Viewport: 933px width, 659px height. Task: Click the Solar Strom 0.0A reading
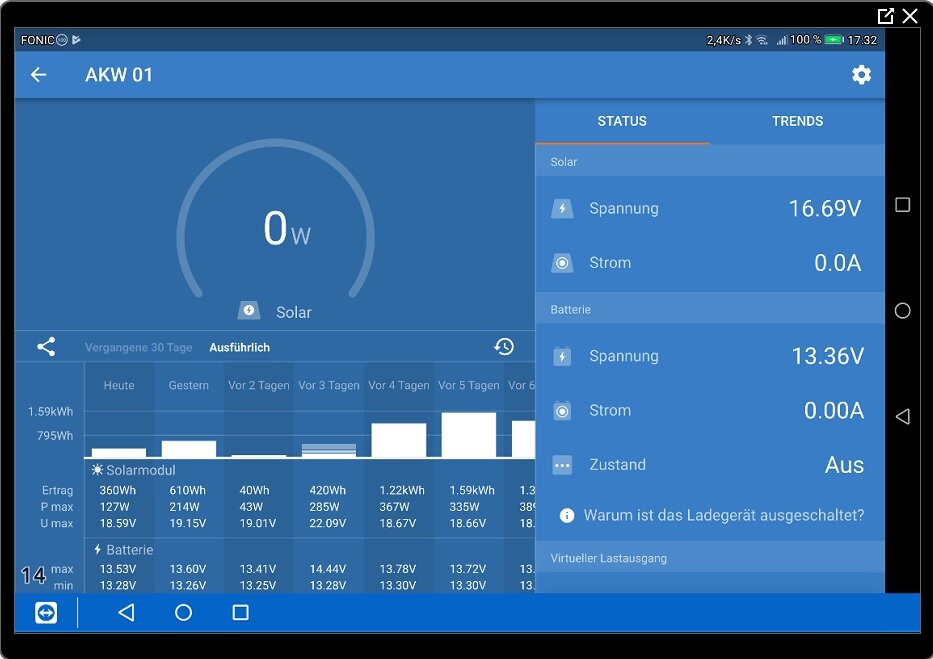pyautogui.click(x=838, y=263)
